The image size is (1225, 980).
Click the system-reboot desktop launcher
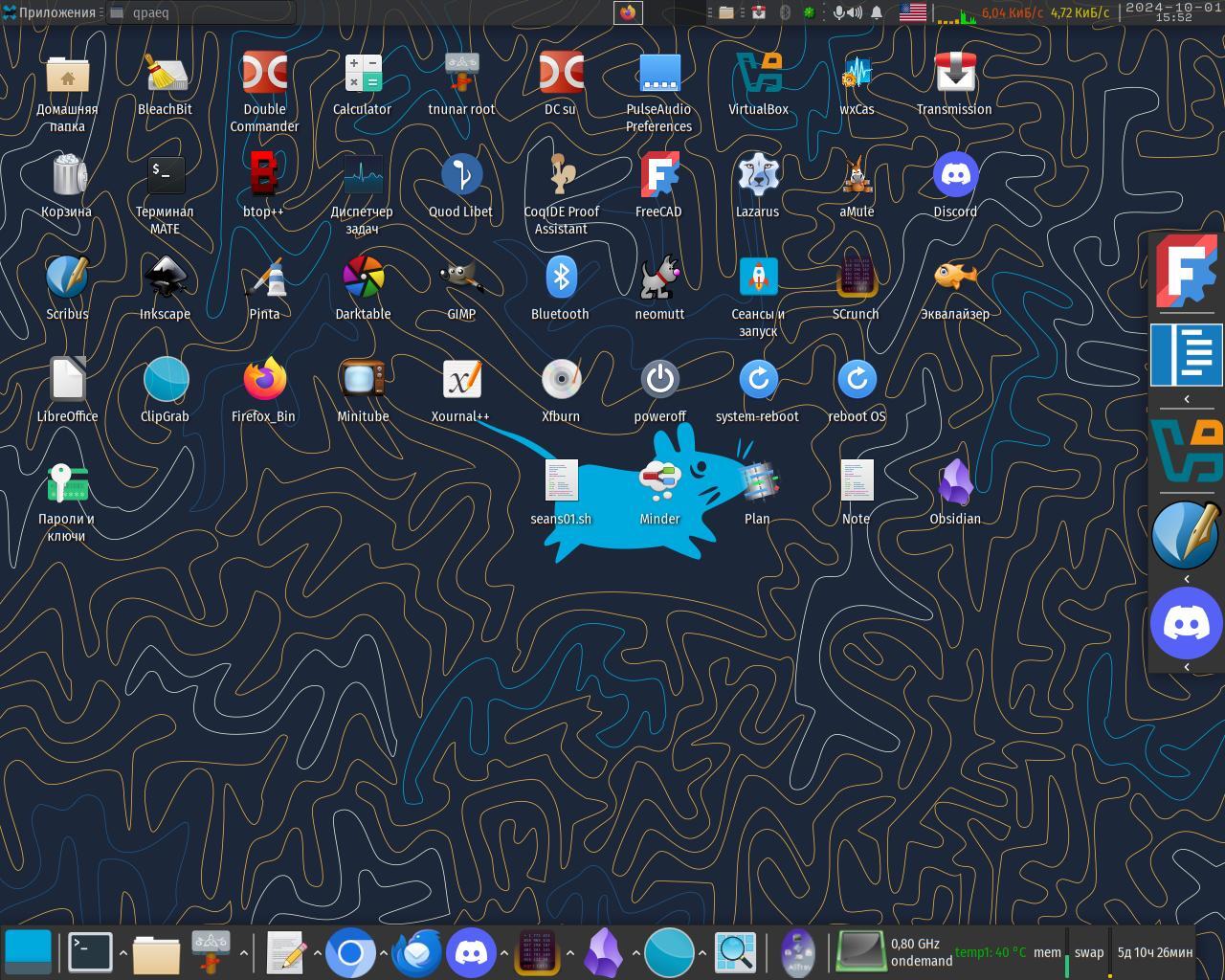tap(757, 382)
